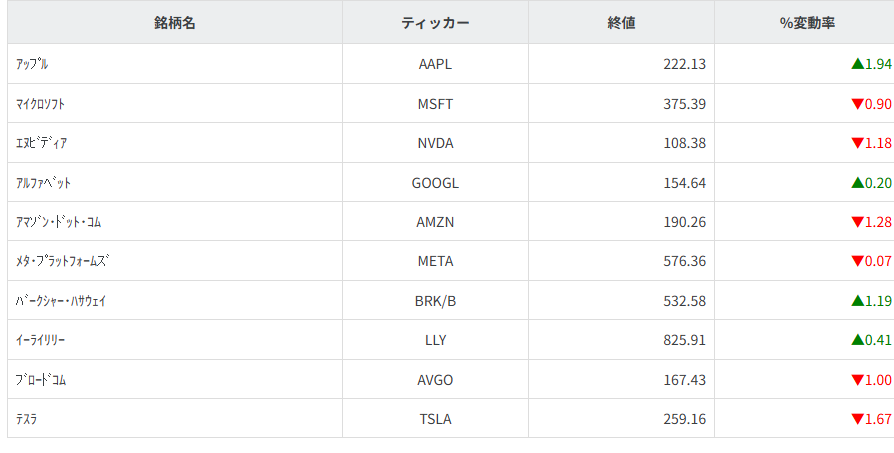
Task: Click the closing price 576.36 for META
Action: tap(684, 261)
